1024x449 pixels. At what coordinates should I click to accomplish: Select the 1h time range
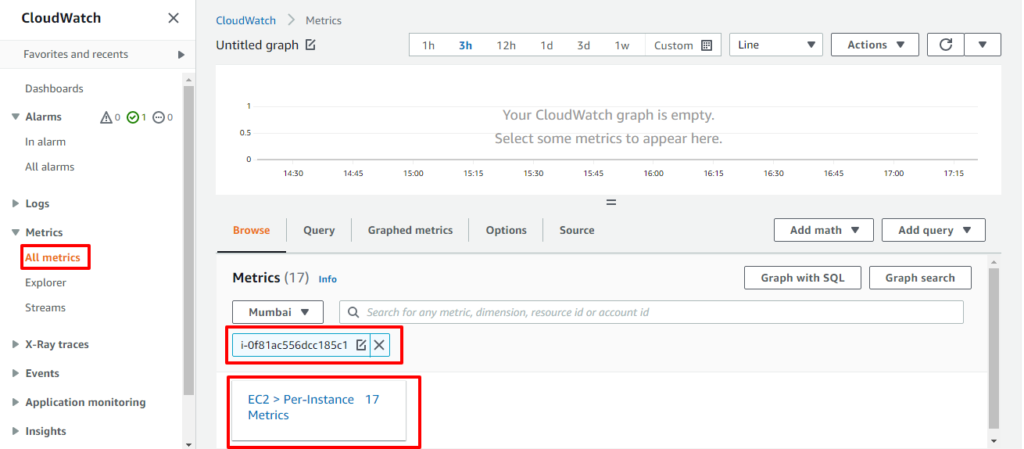point(428,45)
